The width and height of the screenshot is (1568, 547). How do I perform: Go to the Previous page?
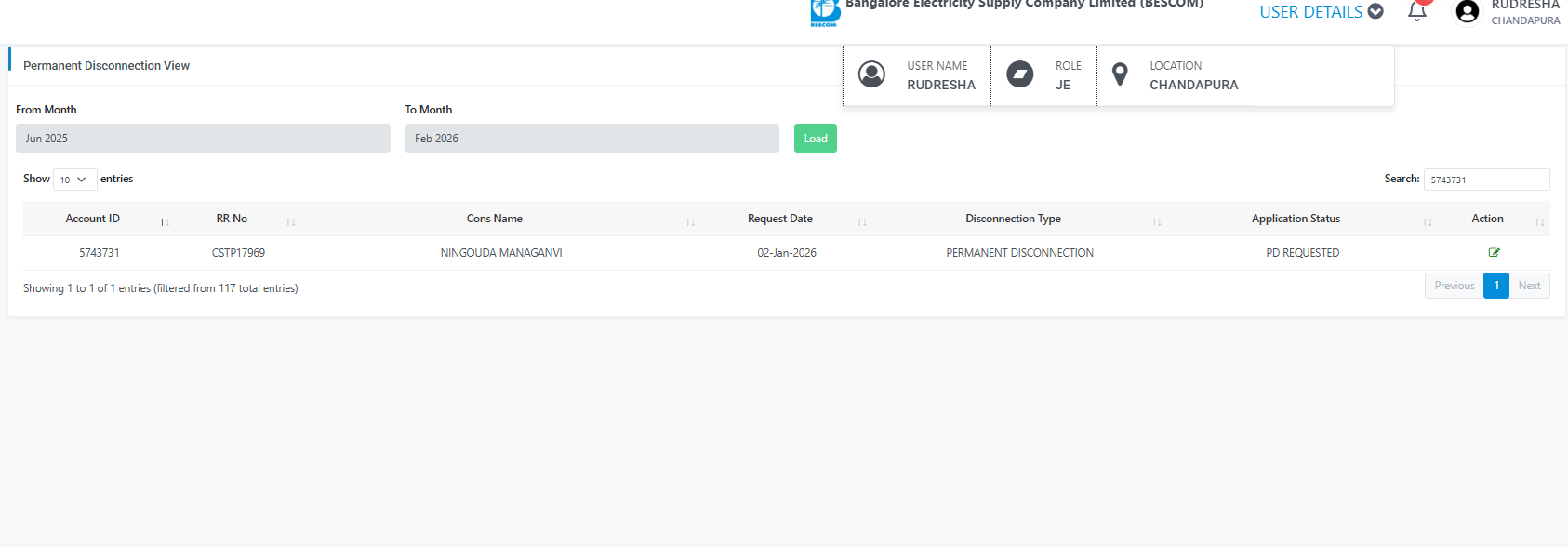1455,286
